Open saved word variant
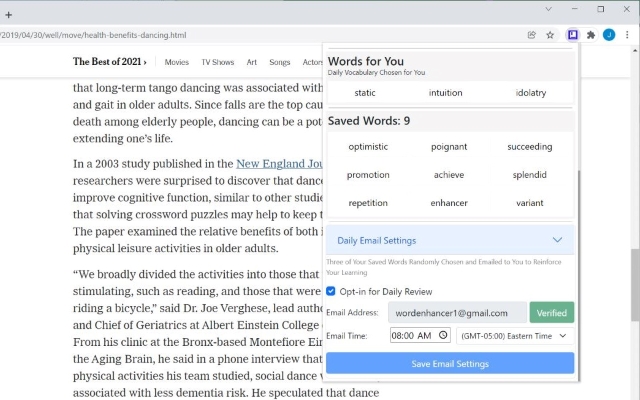 click(x=530, y=203)
